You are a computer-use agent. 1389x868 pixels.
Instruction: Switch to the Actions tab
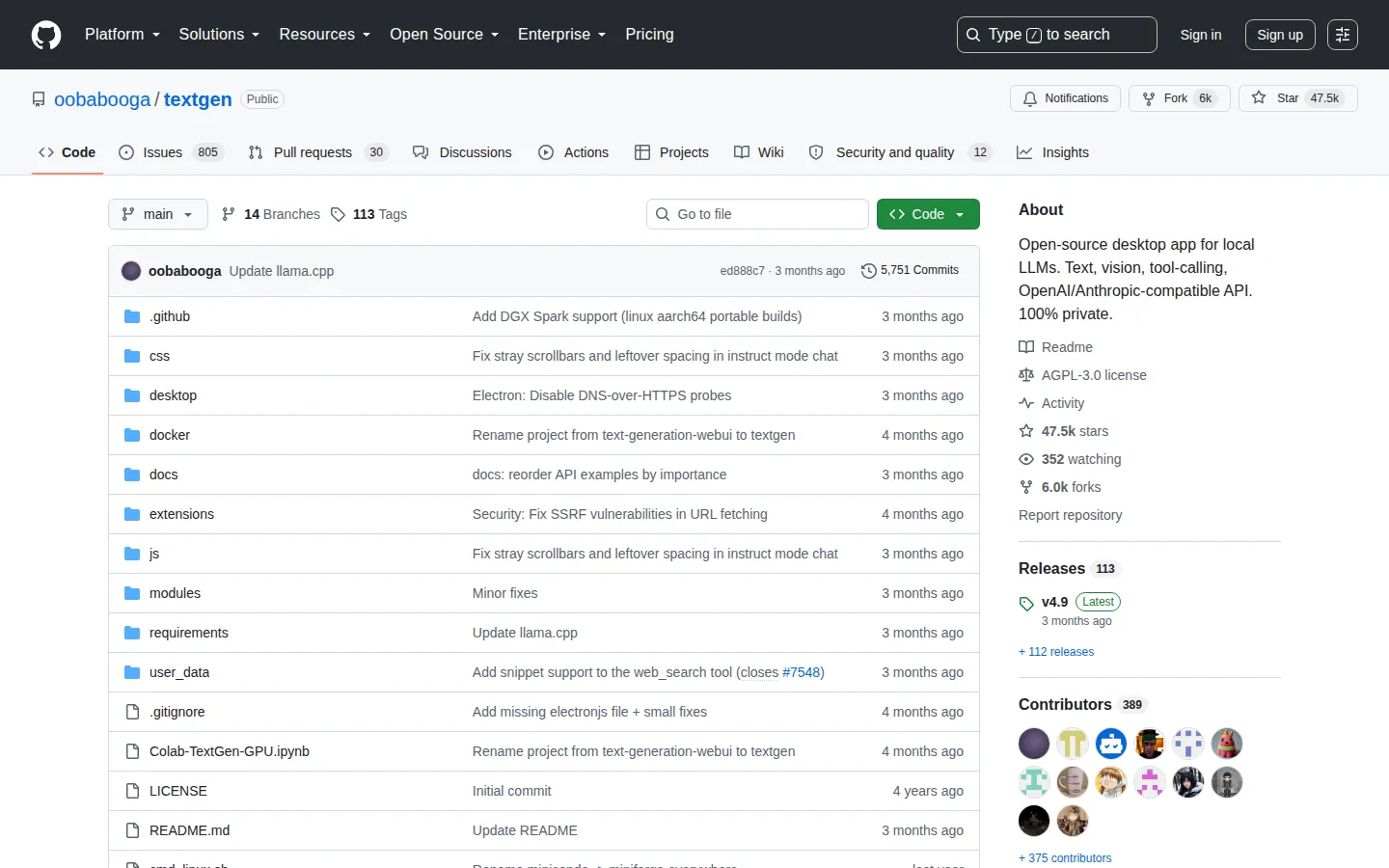coord(574,152)
